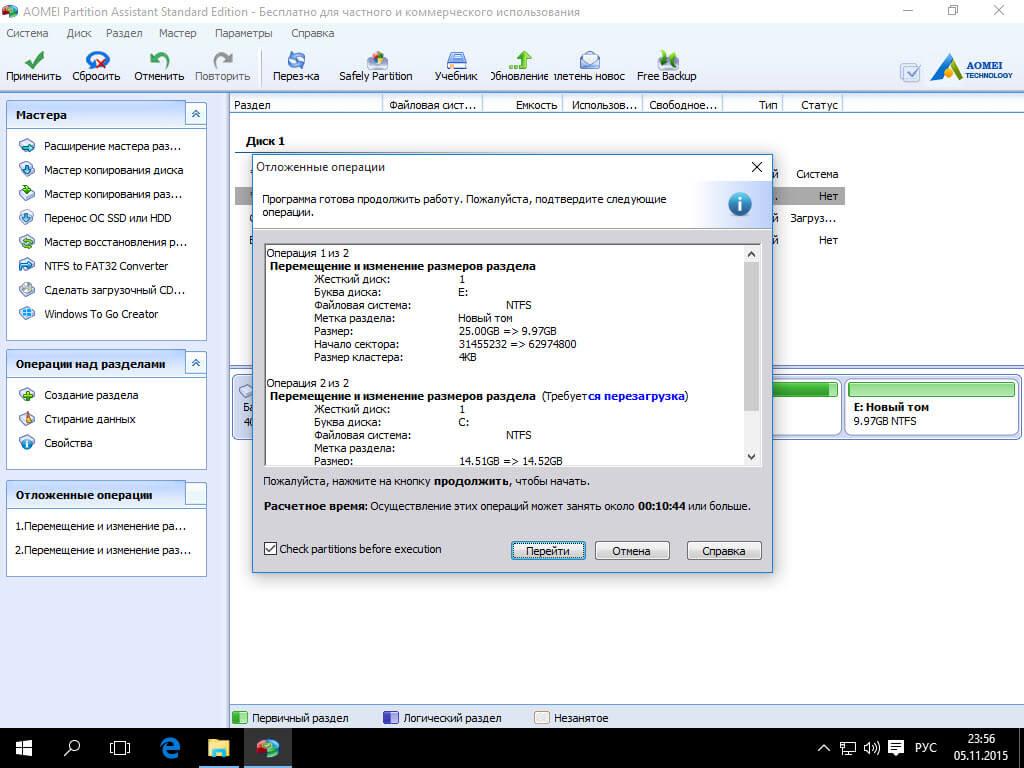Click the operations list scrollbar thumb

tap(751, 336)
